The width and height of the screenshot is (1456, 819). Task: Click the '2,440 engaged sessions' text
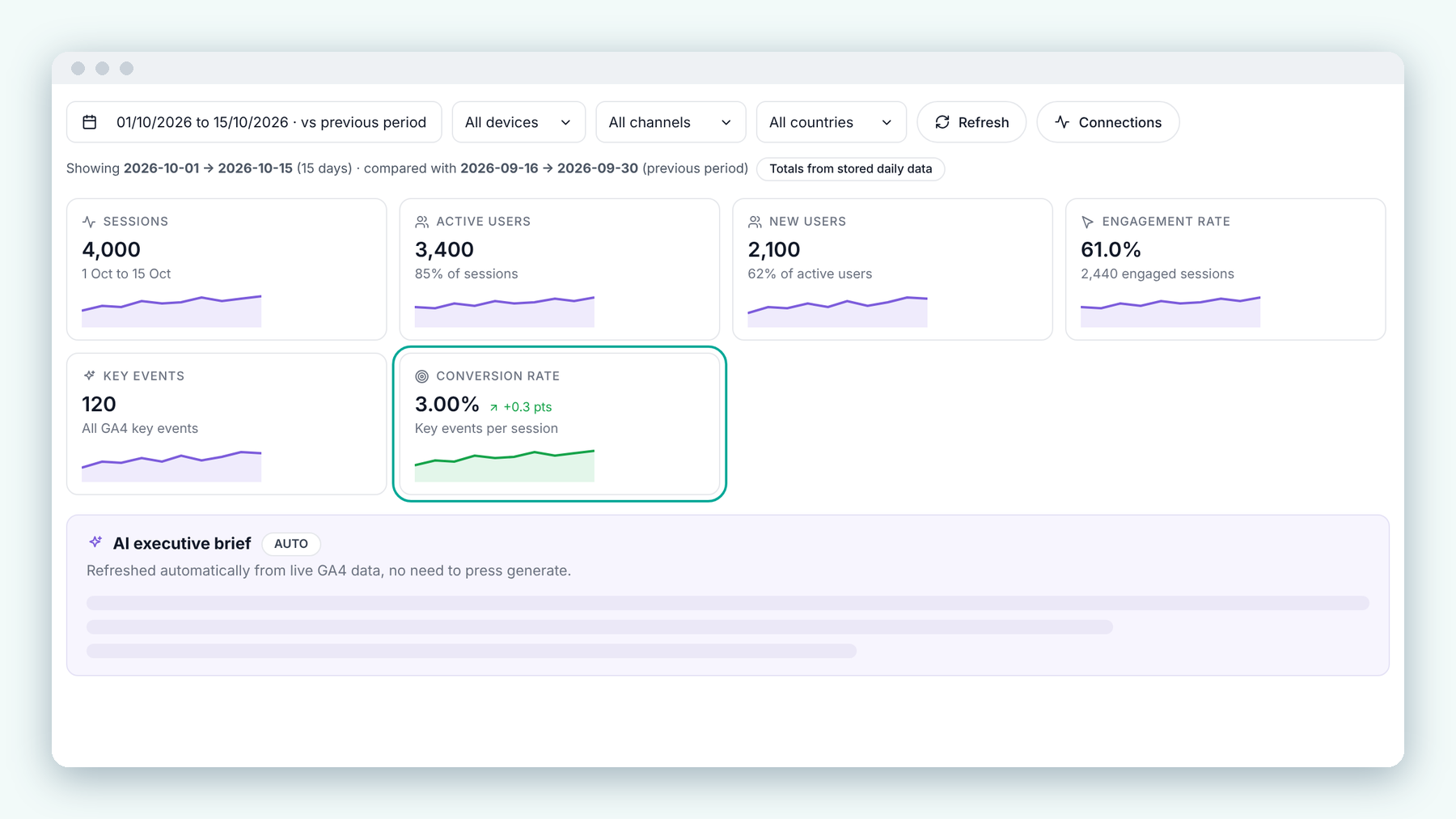click(x=1158, y=274)
